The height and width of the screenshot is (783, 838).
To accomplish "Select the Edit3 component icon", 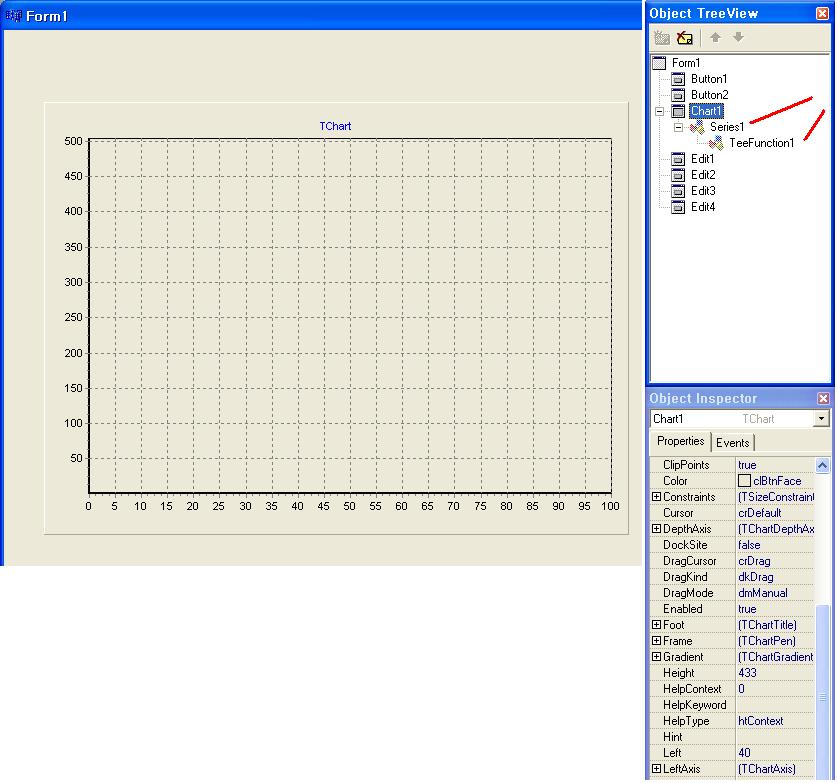I will 678,191.
